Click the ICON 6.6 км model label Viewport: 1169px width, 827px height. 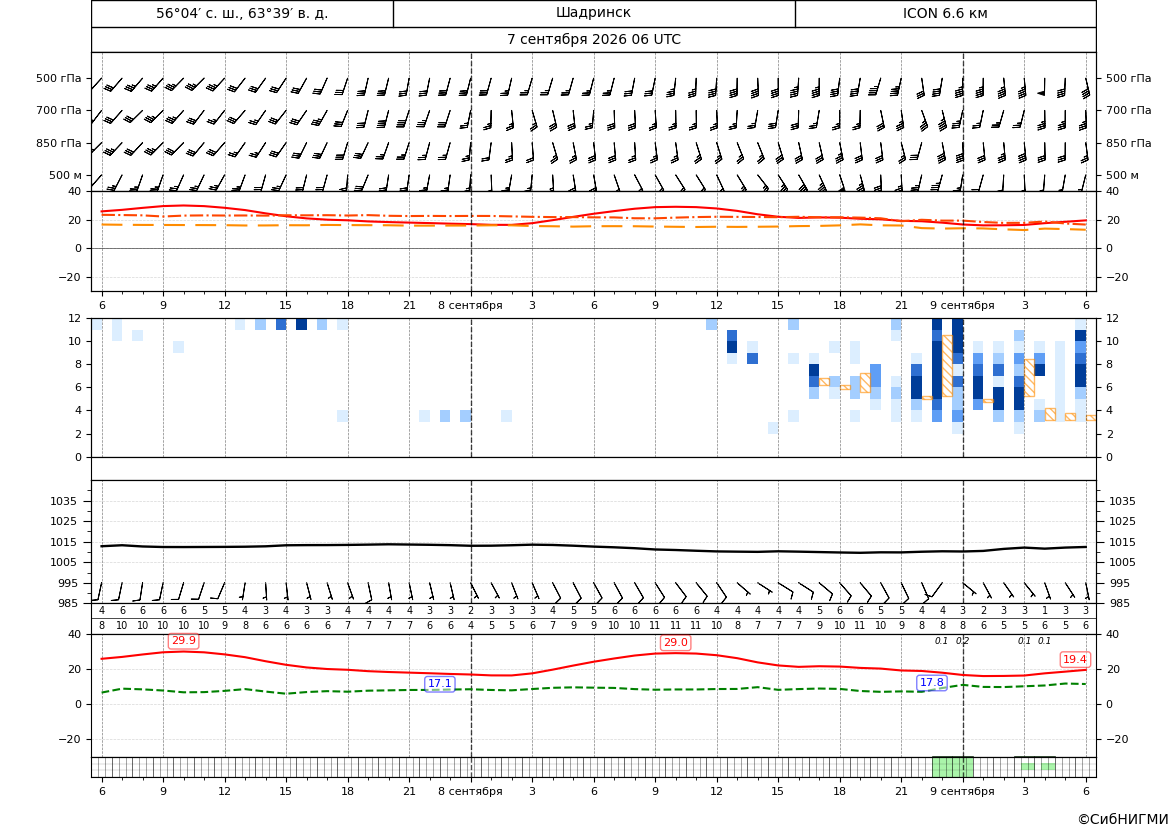pos(945,13)
